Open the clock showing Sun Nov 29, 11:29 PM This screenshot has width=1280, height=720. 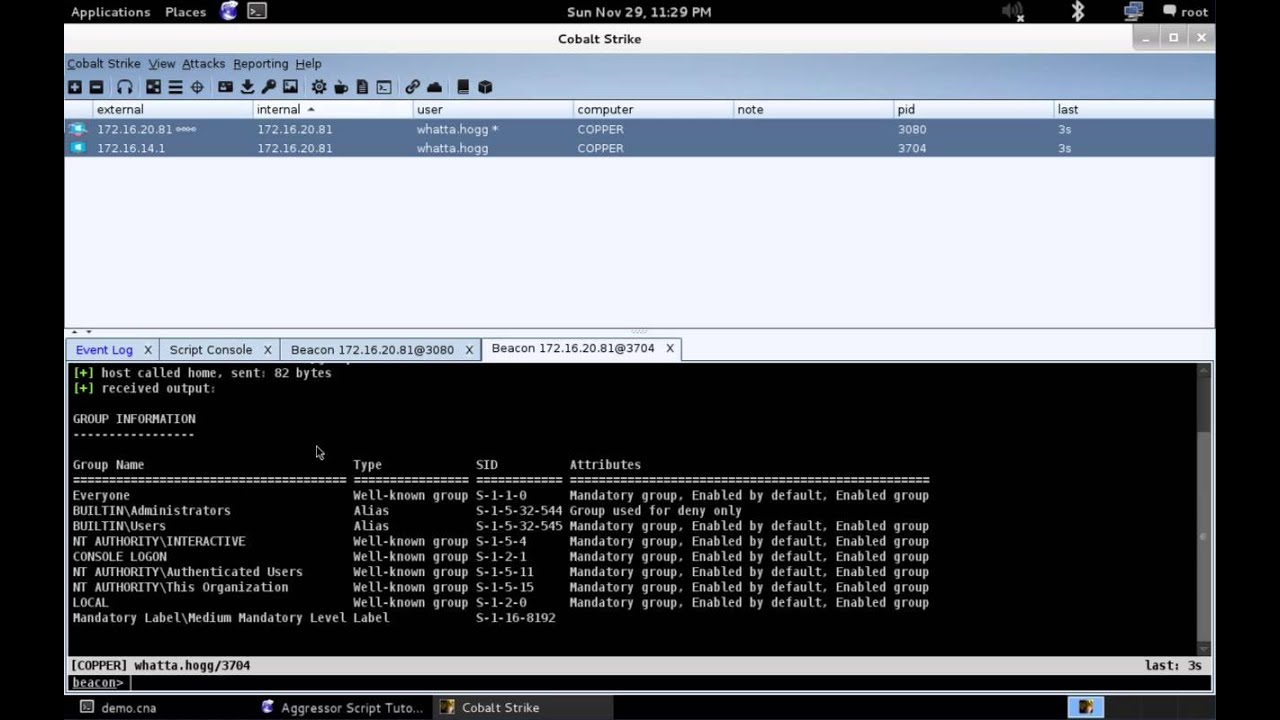point(639,12)
